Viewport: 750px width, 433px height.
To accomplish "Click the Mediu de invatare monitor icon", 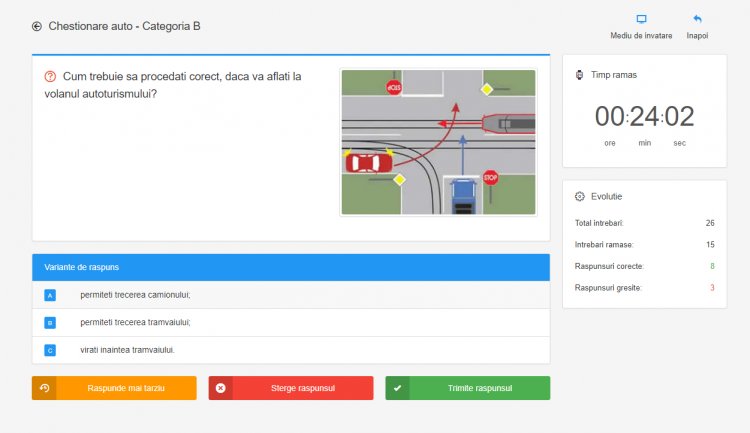I will coord(641,19).
